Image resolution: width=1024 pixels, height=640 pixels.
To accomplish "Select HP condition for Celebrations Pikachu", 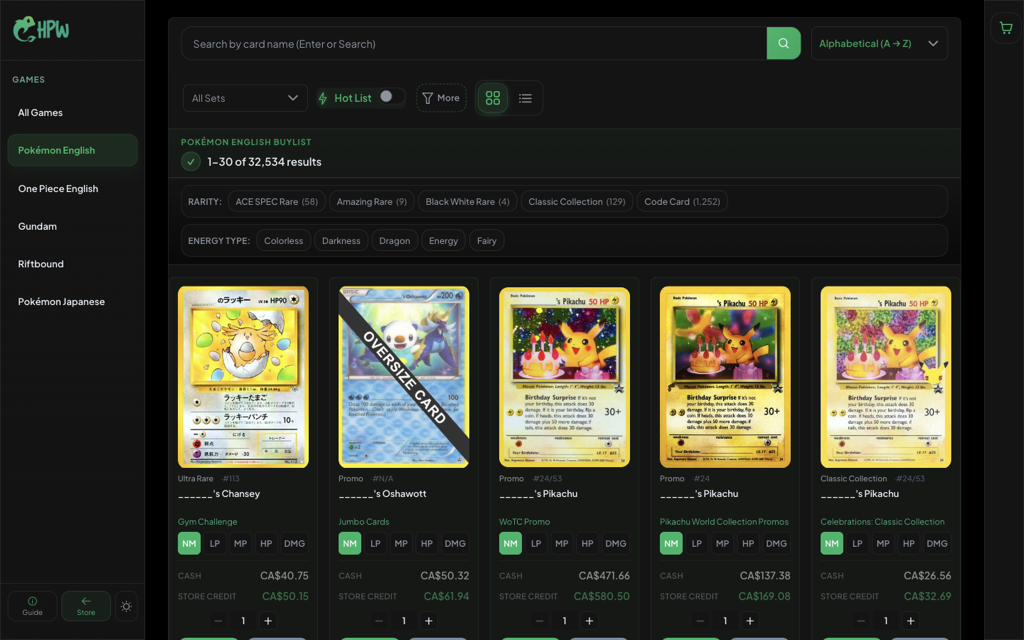I will [x=908, y=543].
